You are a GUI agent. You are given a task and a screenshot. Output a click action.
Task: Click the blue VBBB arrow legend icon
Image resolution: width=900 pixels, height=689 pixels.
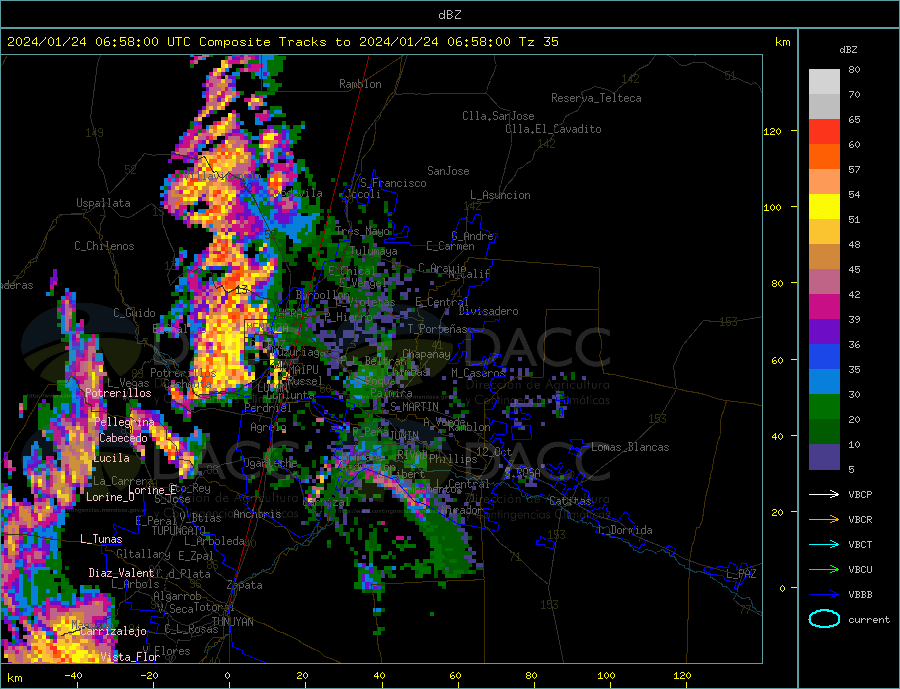point(824,594)
